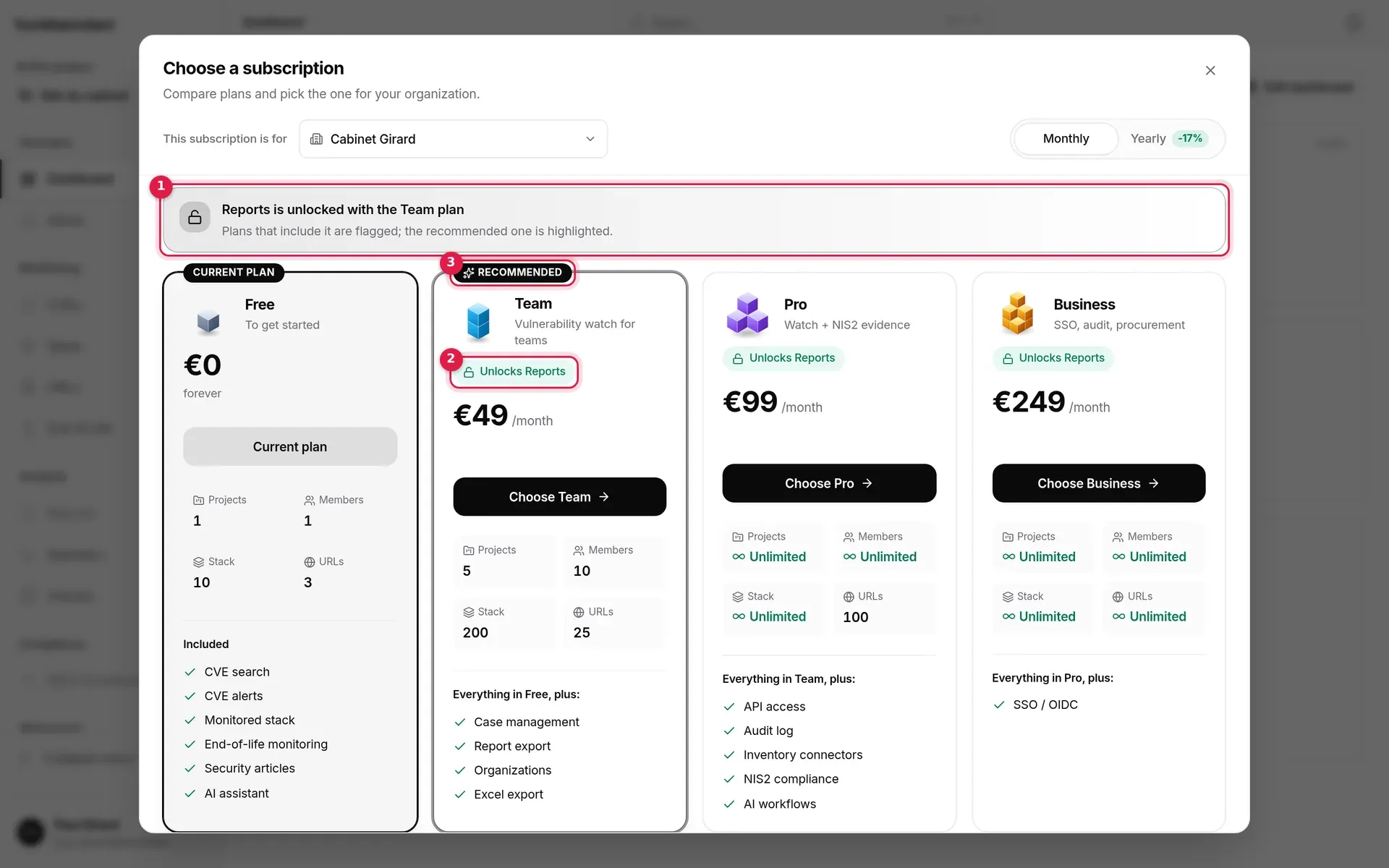Click 'Excel export' in Team features
Screen dimensions: 1389x868
click(509, 794)
